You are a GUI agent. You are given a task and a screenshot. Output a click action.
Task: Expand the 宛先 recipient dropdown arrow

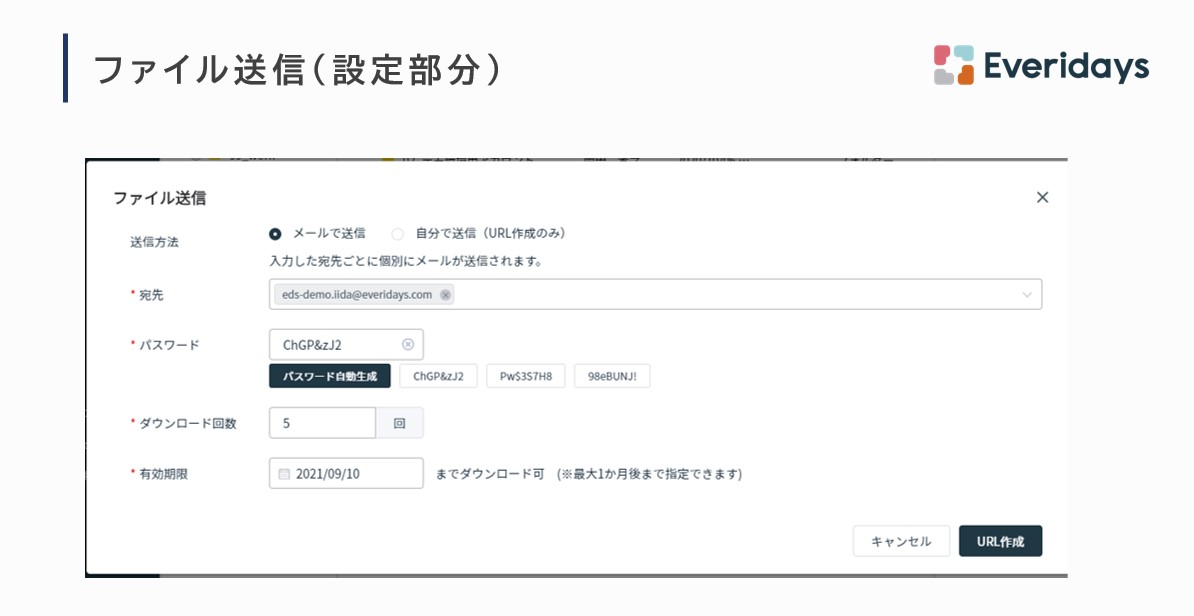[x=1027, y=295]
